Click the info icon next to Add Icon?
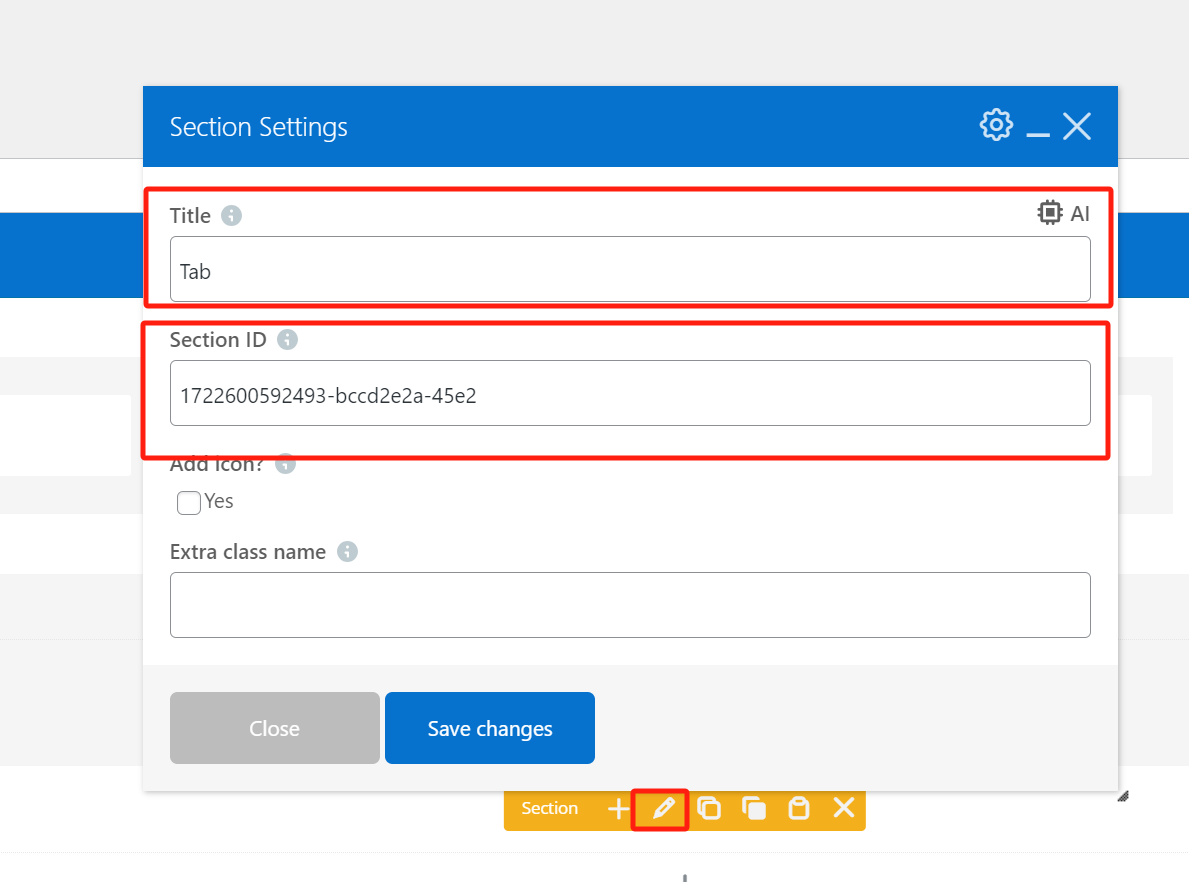 pyautogui.click(x=284, y=463)
